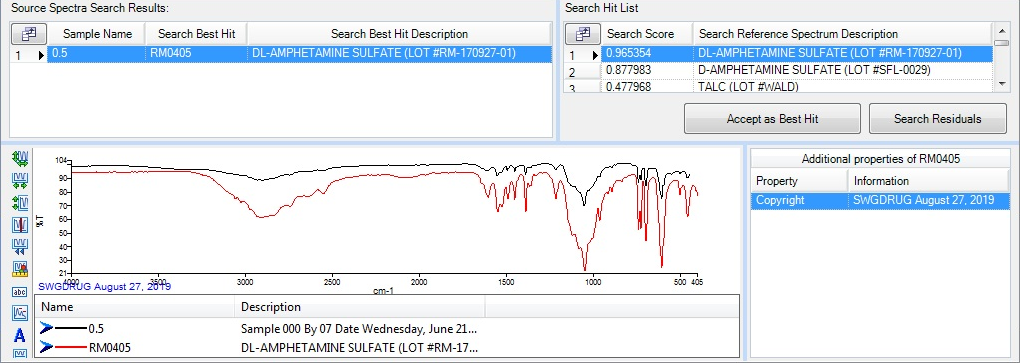Click the autoscale spectrum toolbar icon

pos(20,159)
